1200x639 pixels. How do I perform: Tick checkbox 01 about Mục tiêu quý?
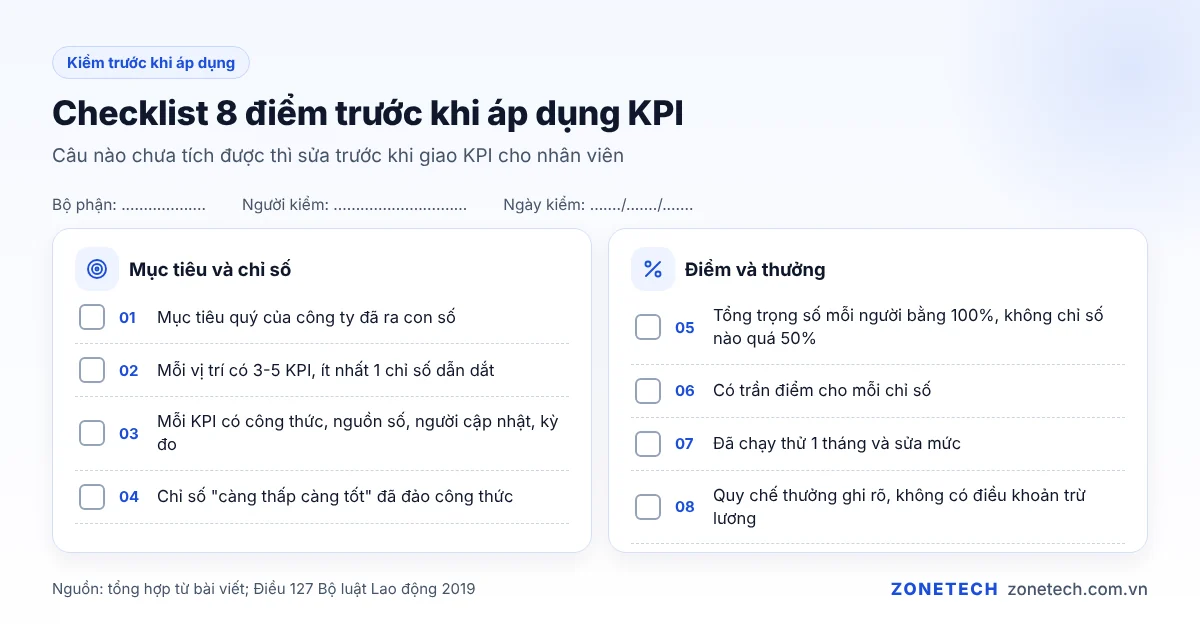[x=92, y=317]
